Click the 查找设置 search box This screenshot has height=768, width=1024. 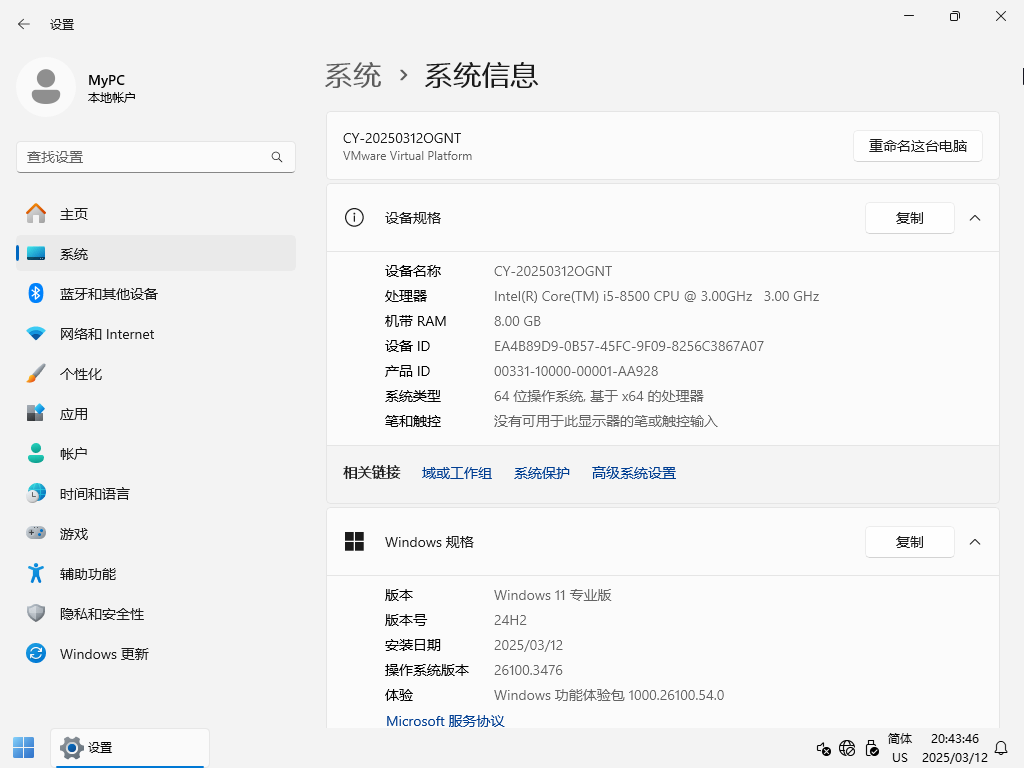[155, 157]
